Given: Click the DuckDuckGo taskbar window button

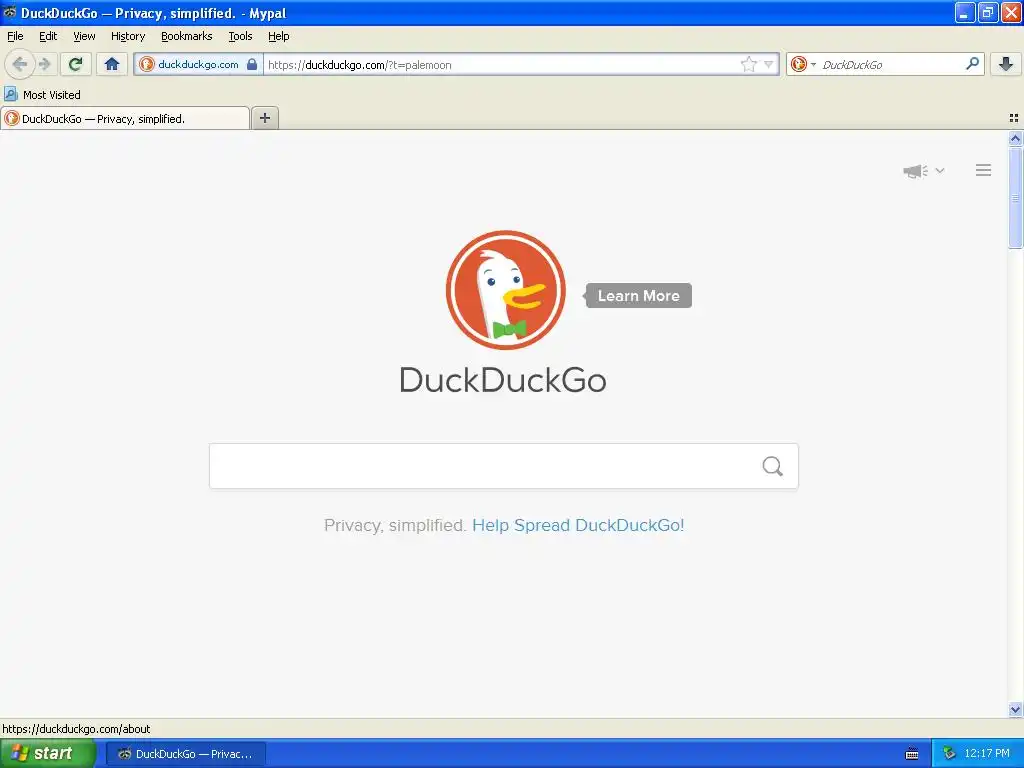Looking at the screenshot, I should pos(185,754).
